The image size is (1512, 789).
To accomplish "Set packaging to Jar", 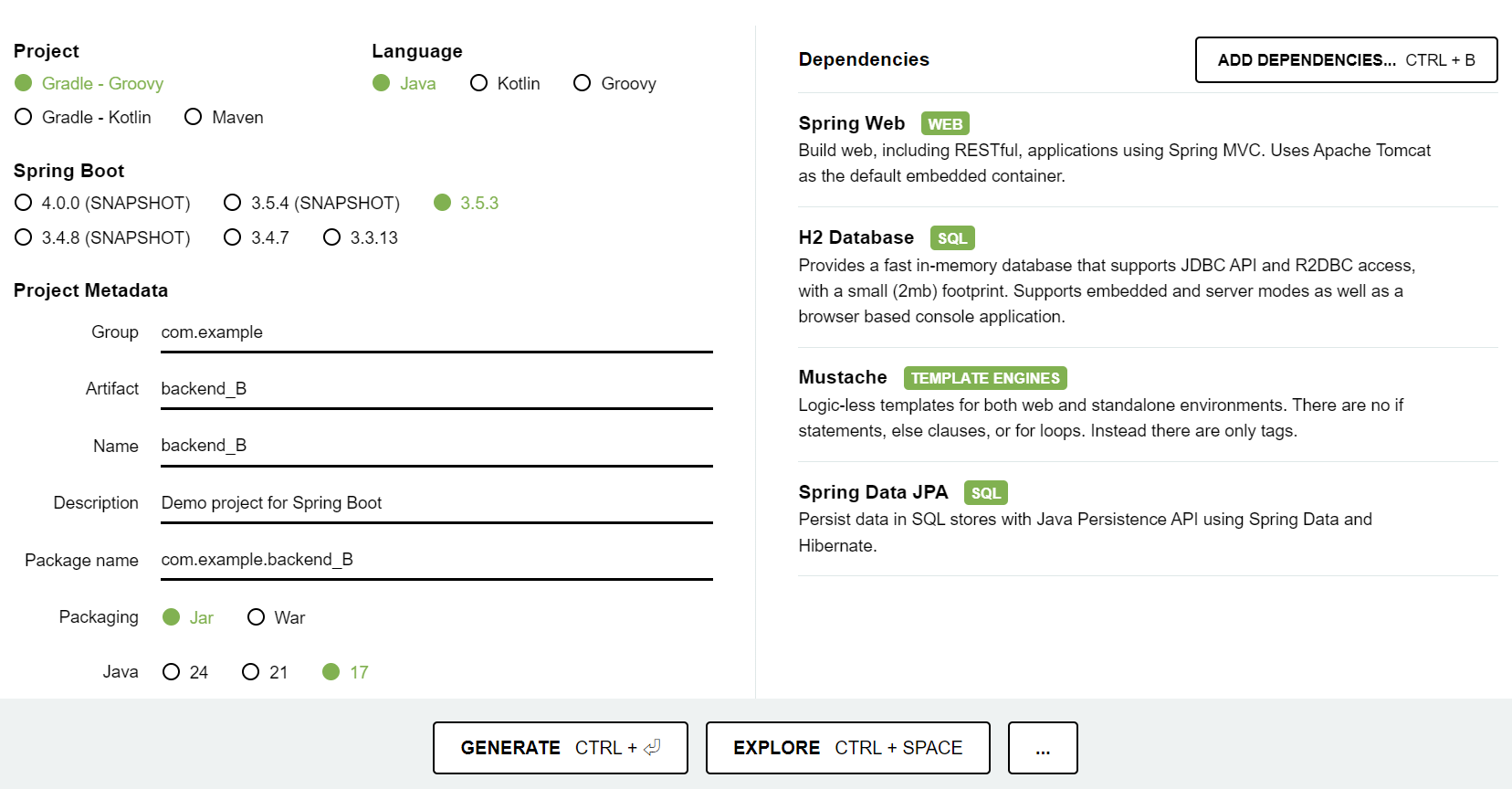I will click(187, 617).
